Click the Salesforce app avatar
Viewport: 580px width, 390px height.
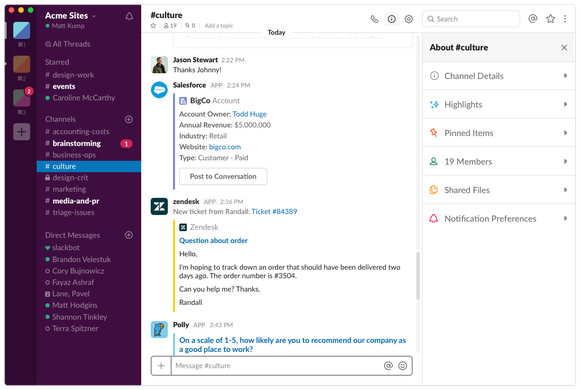(159, 90)
